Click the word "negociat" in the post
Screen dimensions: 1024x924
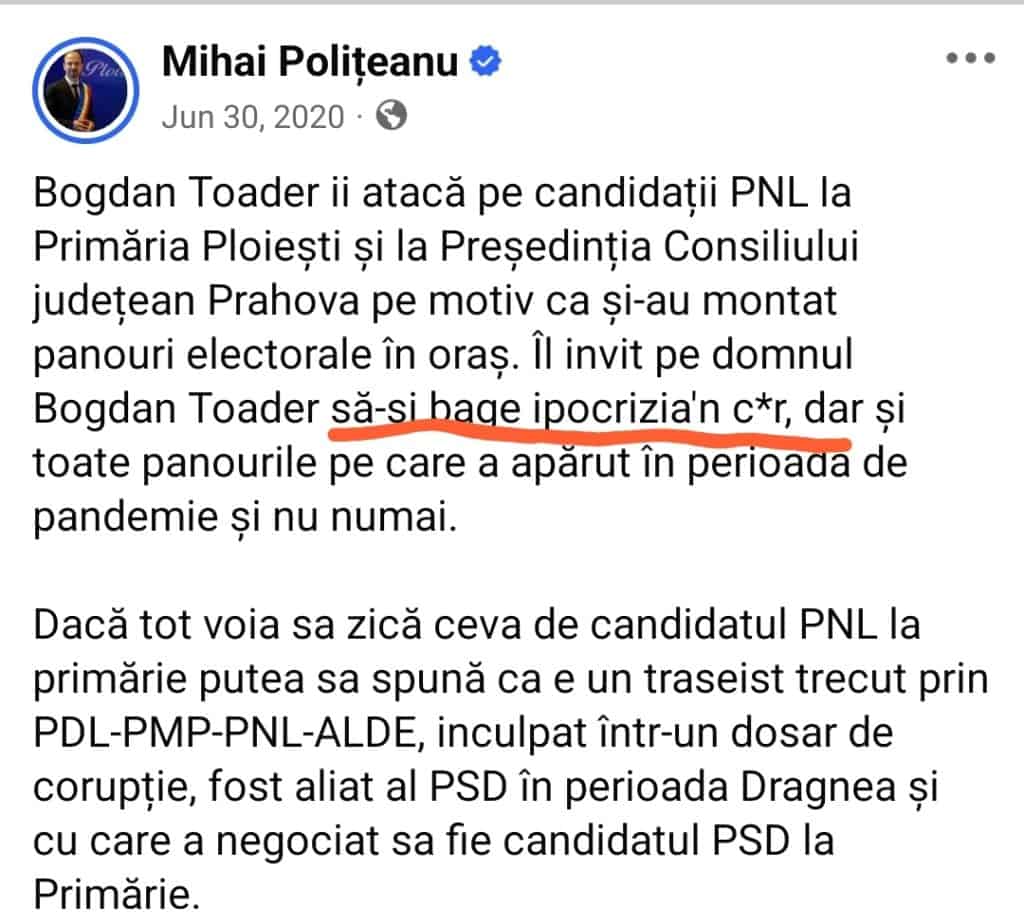[x=354, y=842]
